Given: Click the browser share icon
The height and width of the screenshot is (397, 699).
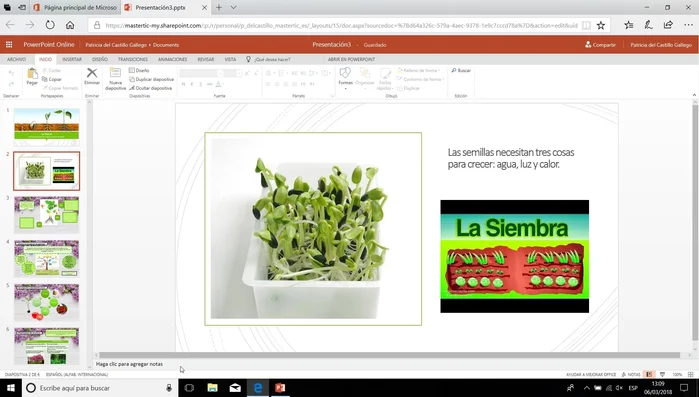Looking at the screenshot, I should pyautogui.click(x=668, y=25).
